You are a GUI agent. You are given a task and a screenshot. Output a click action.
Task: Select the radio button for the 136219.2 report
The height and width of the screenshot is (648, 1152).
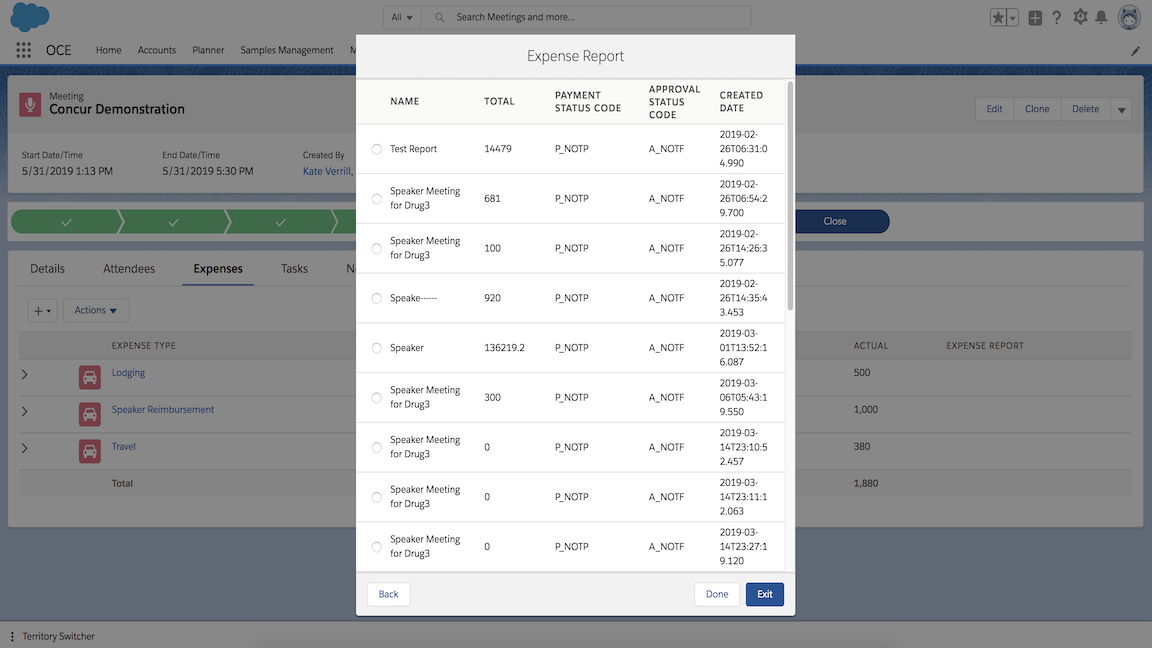(x=377, y=348)
